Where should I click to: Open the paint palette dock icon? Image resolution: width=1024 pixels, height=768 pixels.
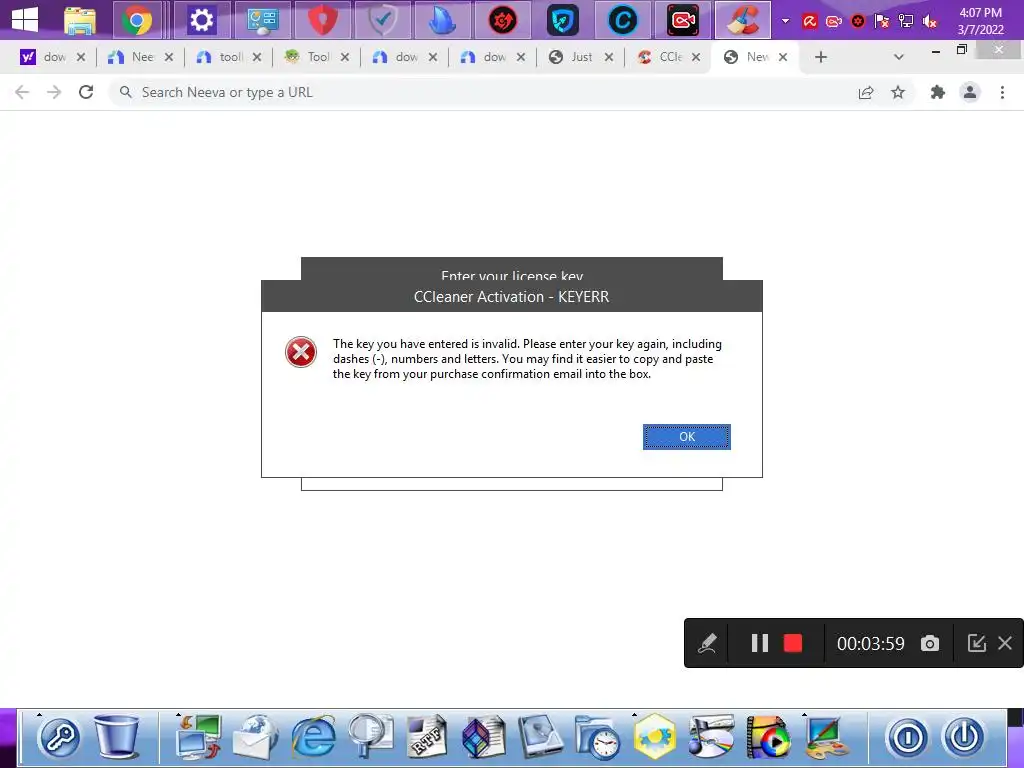click(x=825, y=737)
